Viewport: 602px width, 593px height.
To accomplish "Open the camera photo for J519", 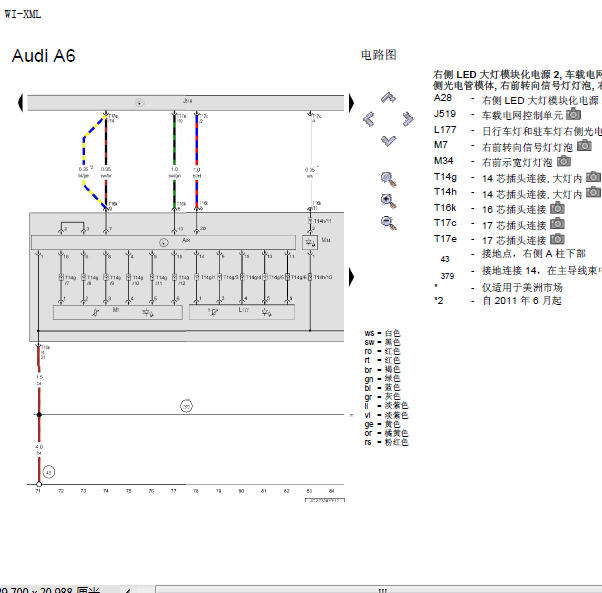I will coord(574,114).
